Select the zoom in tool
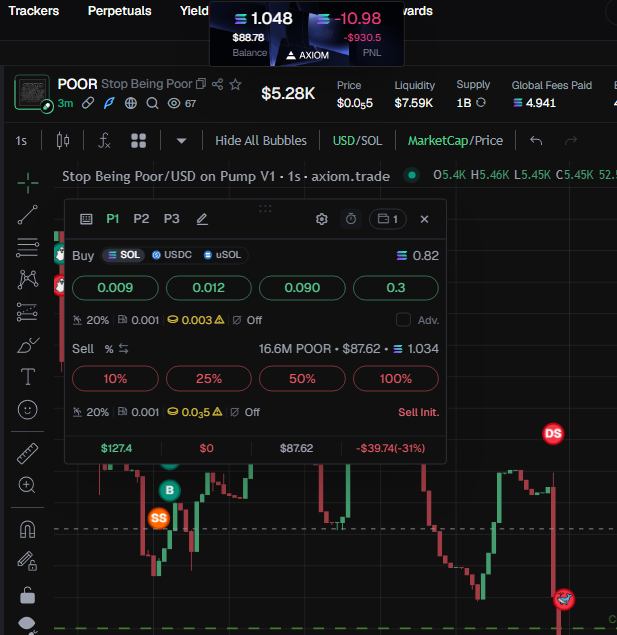Image resolution: width=617 pixels, height=635 pixels. (x=28, y=485)
